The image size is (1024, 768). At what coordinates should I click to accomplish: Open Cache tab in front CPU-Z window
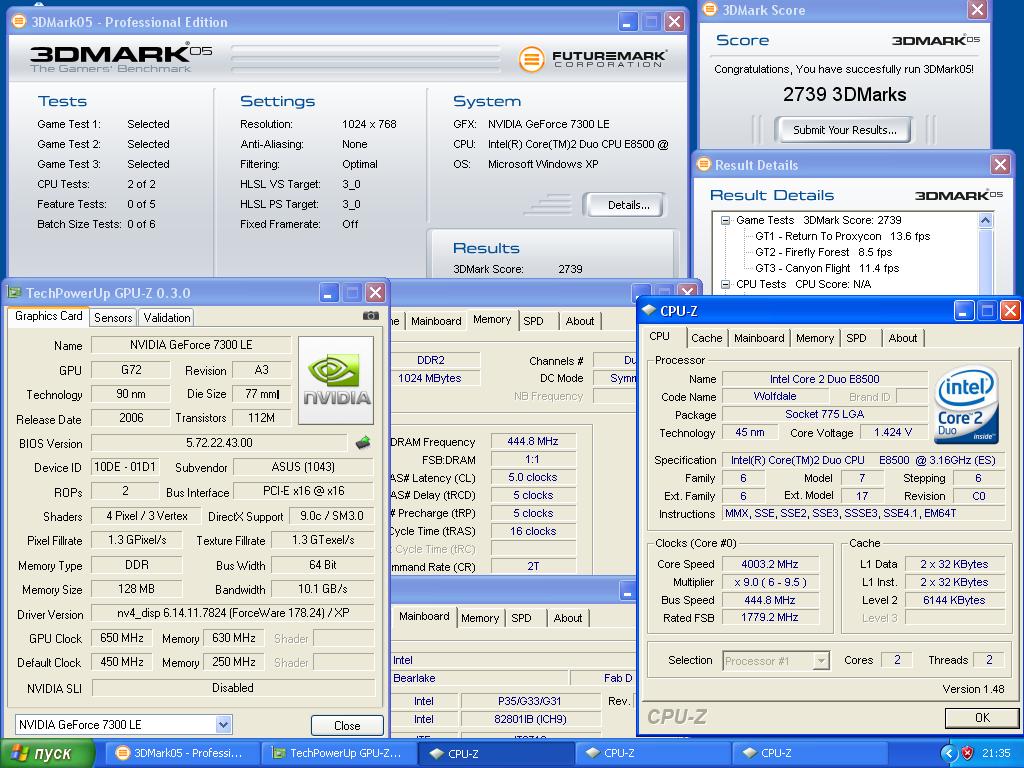click(707, 338)
